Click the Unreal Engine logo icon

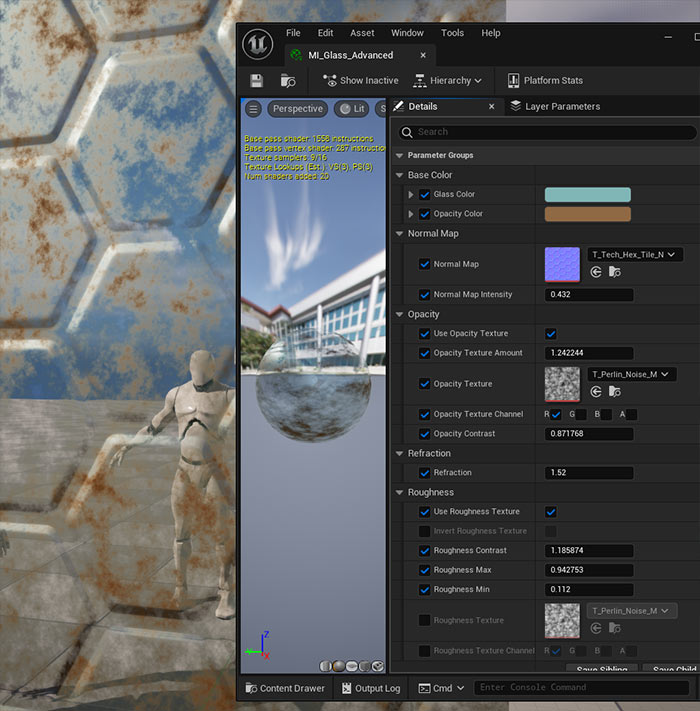tap(257, 43)
